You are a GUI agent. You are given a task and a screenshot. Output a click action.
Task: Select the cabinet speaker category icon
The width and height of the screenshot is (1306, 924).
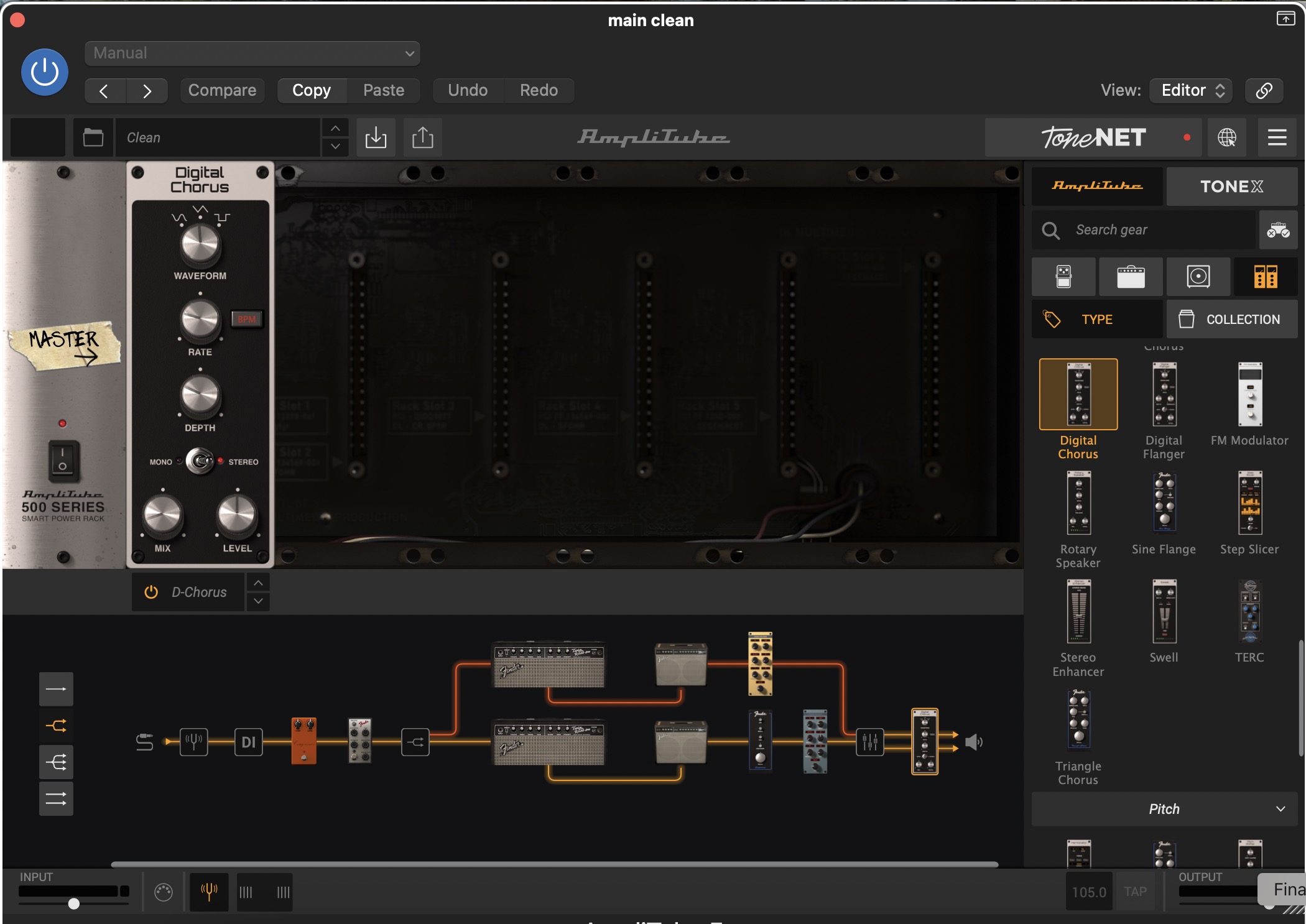point(1198,277)
